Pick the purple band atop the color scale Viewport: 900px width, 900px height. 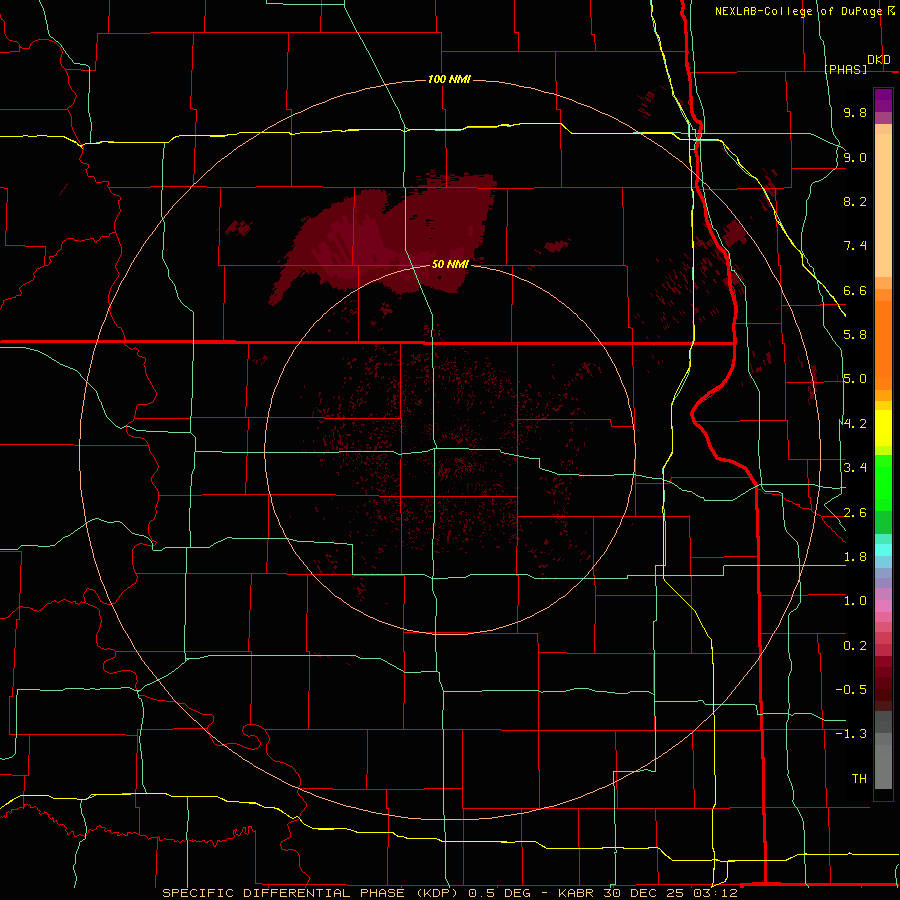(x=883, y=101)
